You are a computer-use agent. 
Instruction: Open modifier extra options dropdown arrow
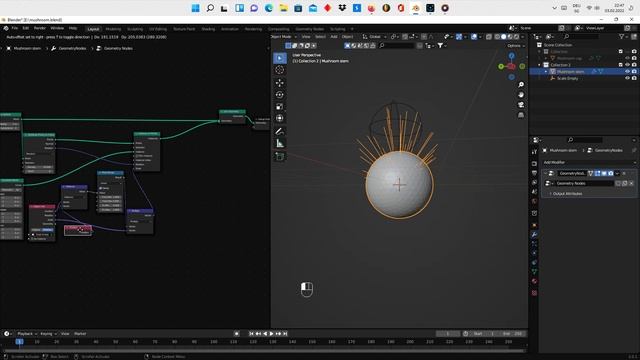coord(617,173)
